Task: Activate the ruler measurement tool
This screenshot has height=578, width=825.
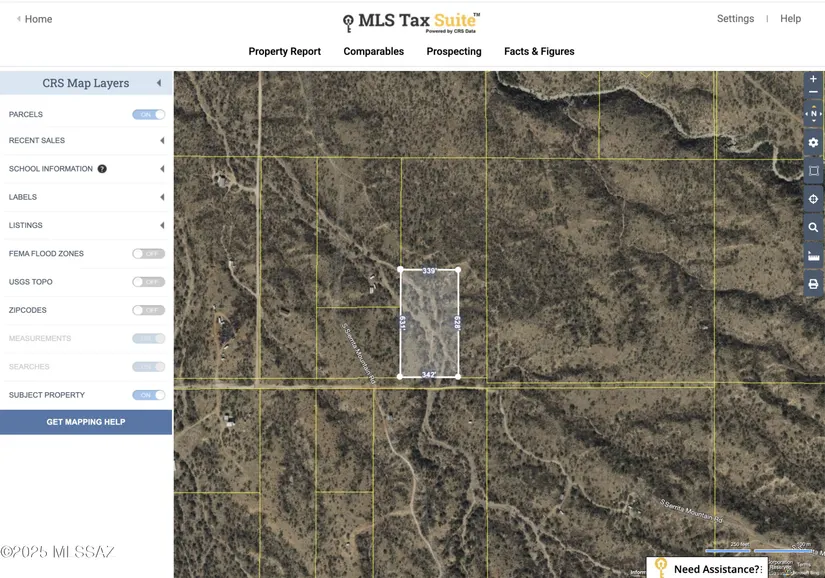Action: 813,256
